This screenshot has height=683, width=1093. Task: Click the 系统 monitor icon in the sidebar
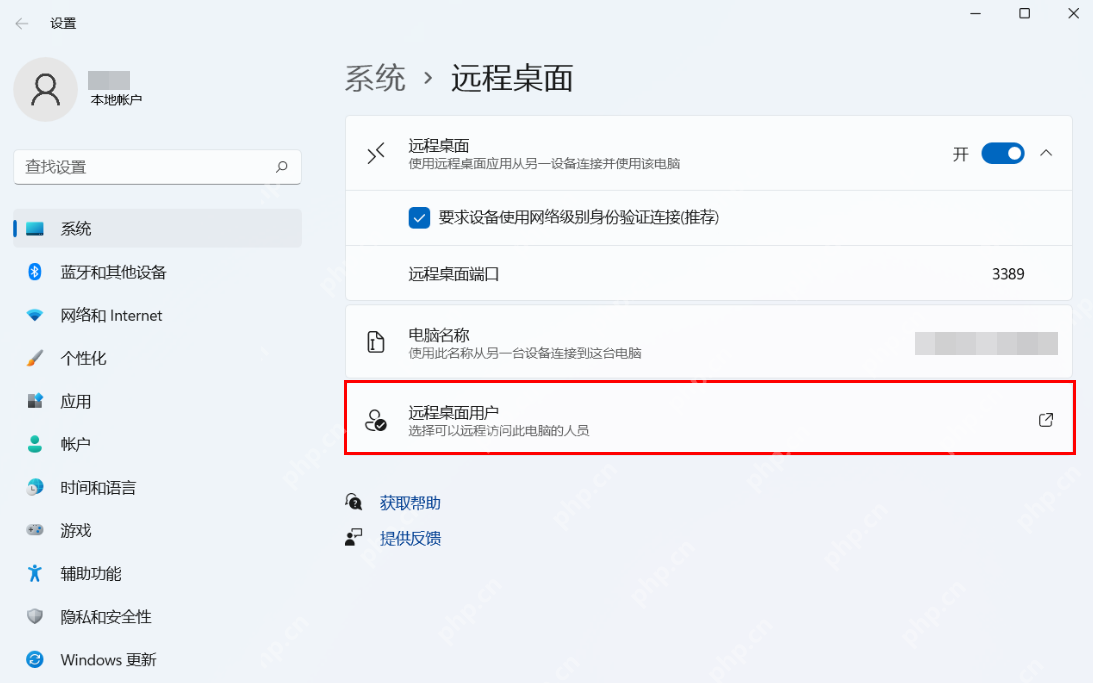(x=35, y=229)
